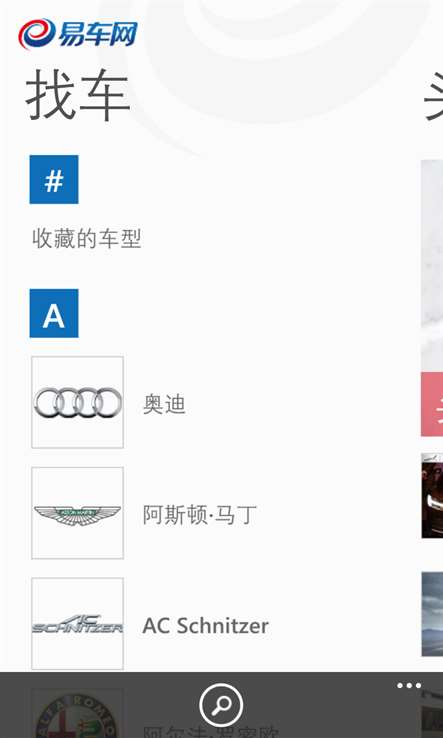Open the three-dot more menu
The width and height of the screenshot is (443, 738).
click(409, 686)
